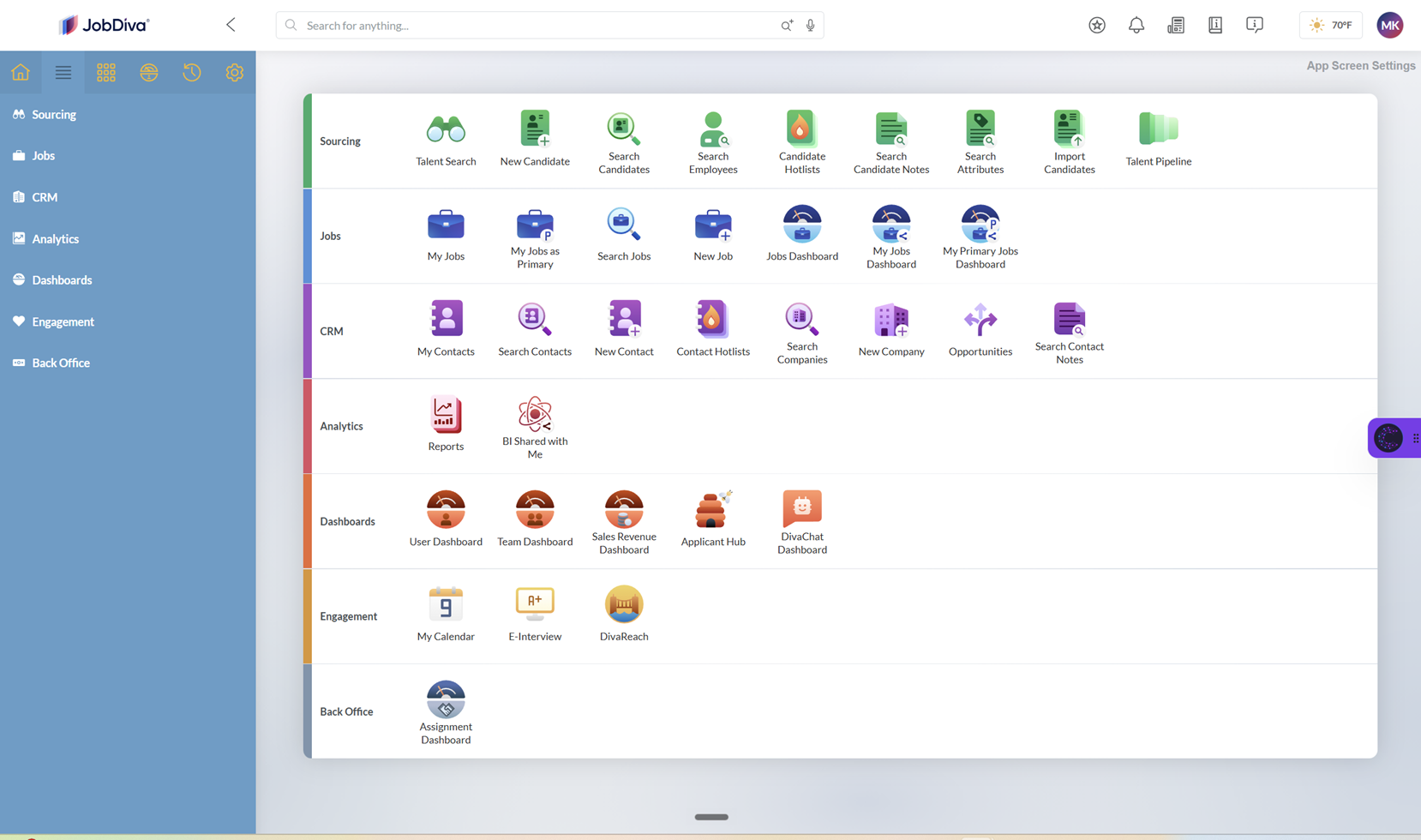Open Search Companies
This screenshot has height=840, width=1421.
802,333
